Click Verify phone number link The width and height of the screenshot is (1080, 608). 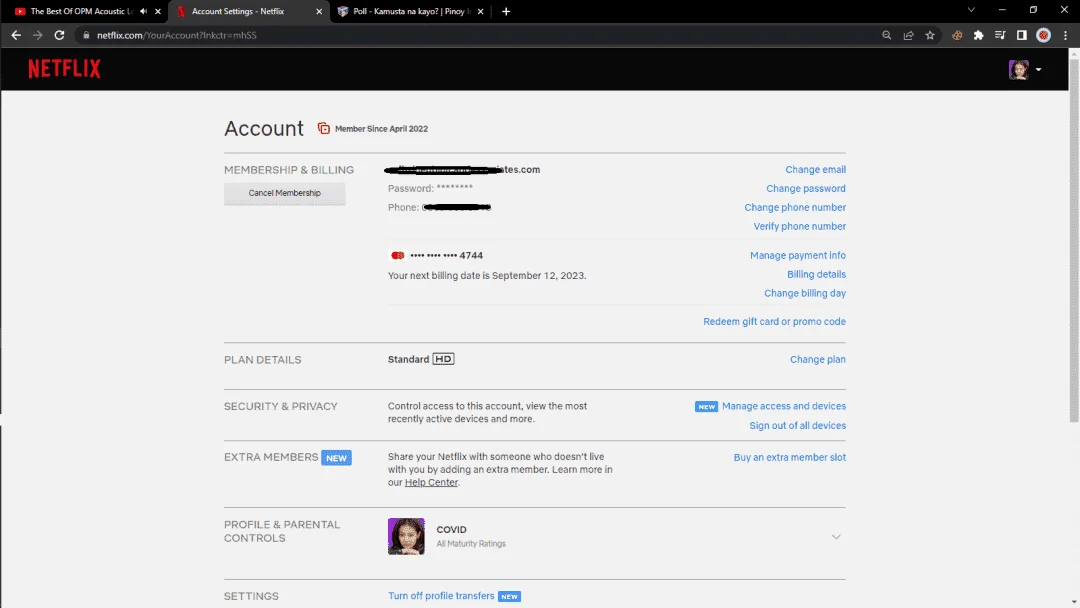tap(799, 226)
